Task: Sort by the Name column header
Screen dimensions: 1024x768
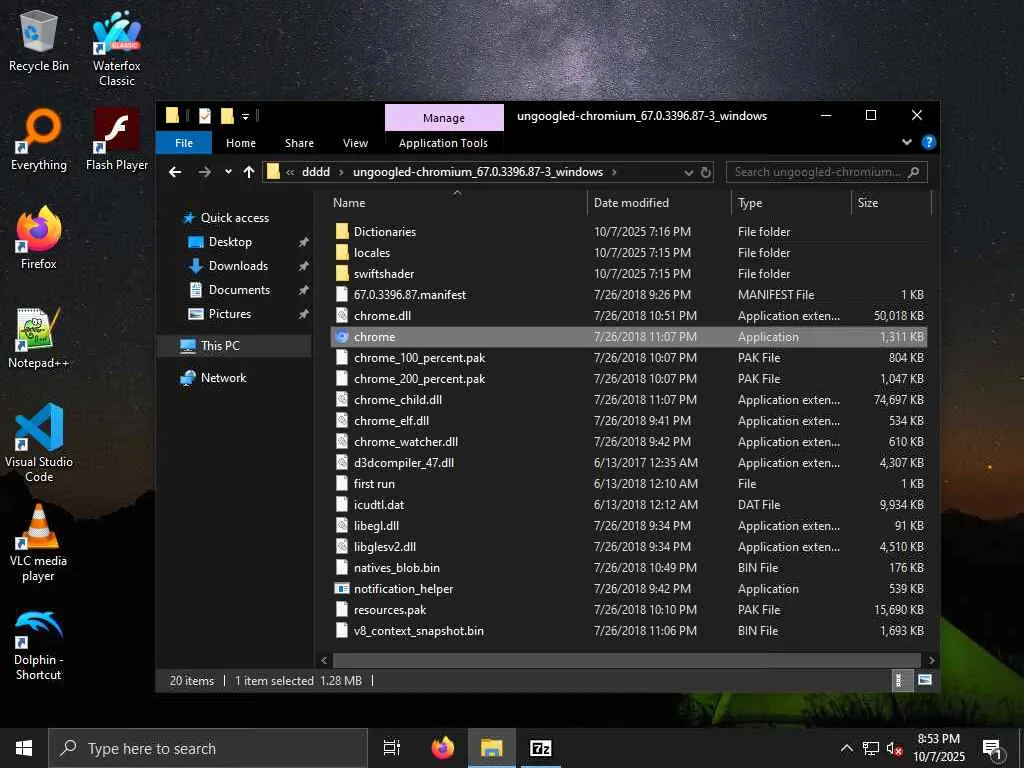Action: 457,202
